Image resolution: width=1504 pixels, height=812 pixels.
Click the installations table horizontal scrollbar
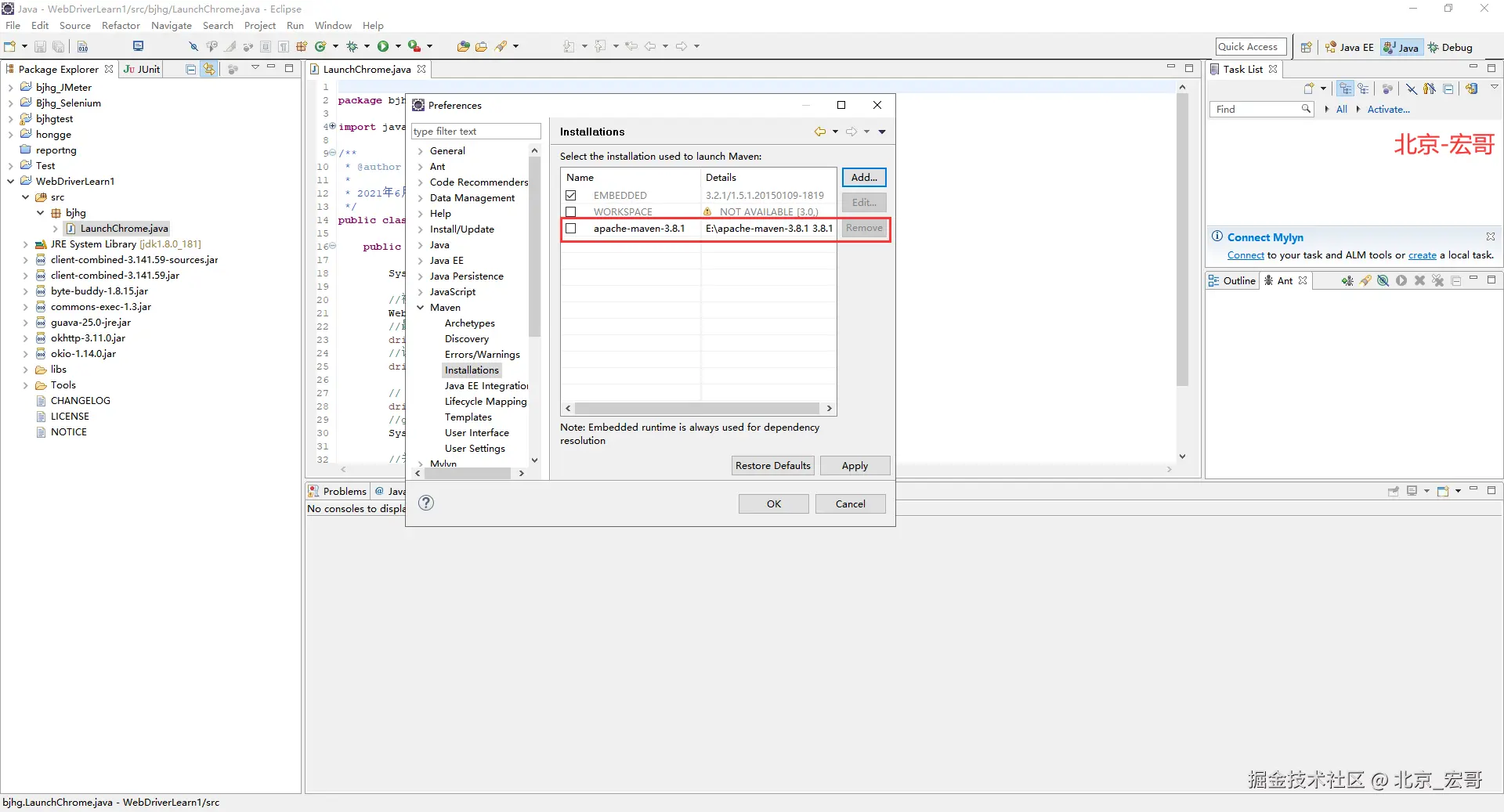pos(697,409)
